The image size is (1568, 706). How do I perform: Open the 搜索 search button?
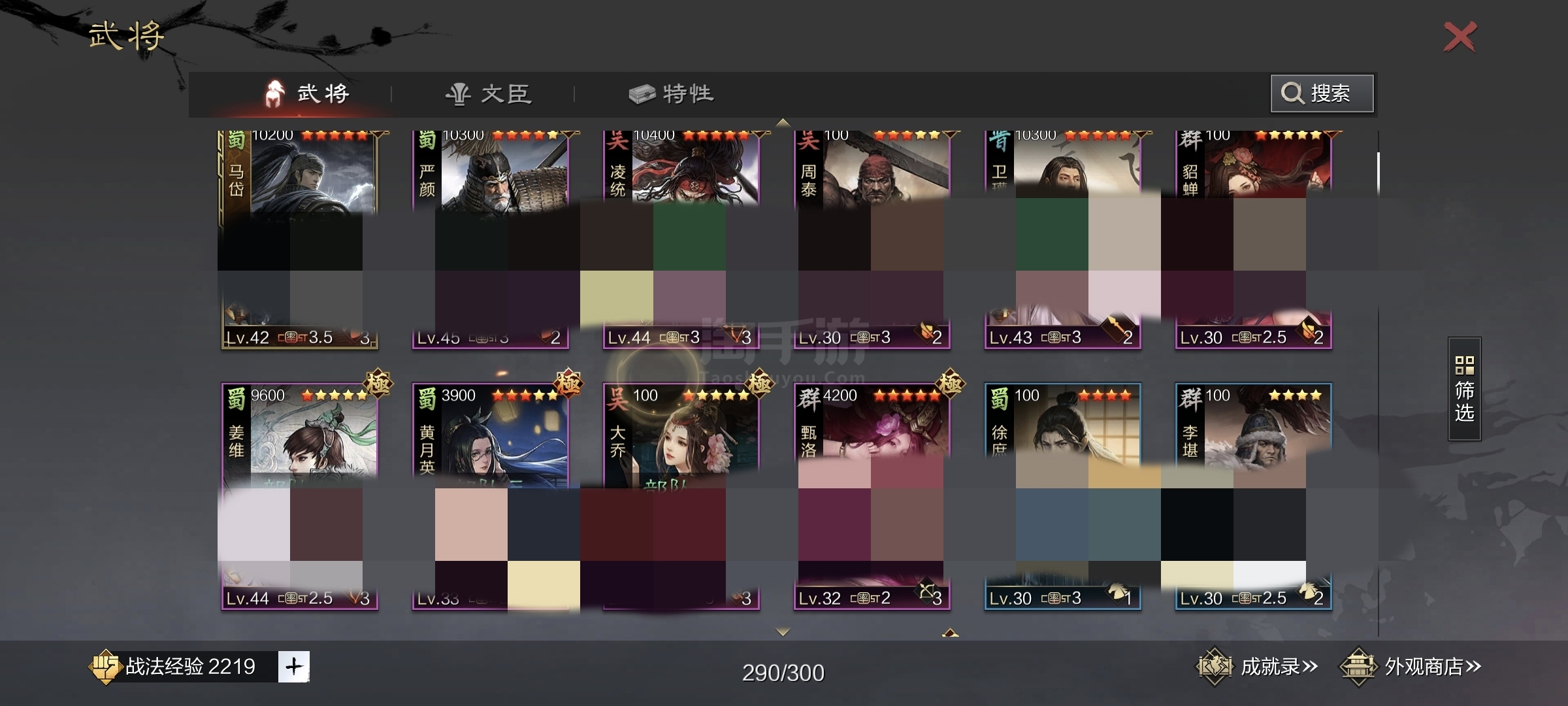click(x=1322, y=93)
